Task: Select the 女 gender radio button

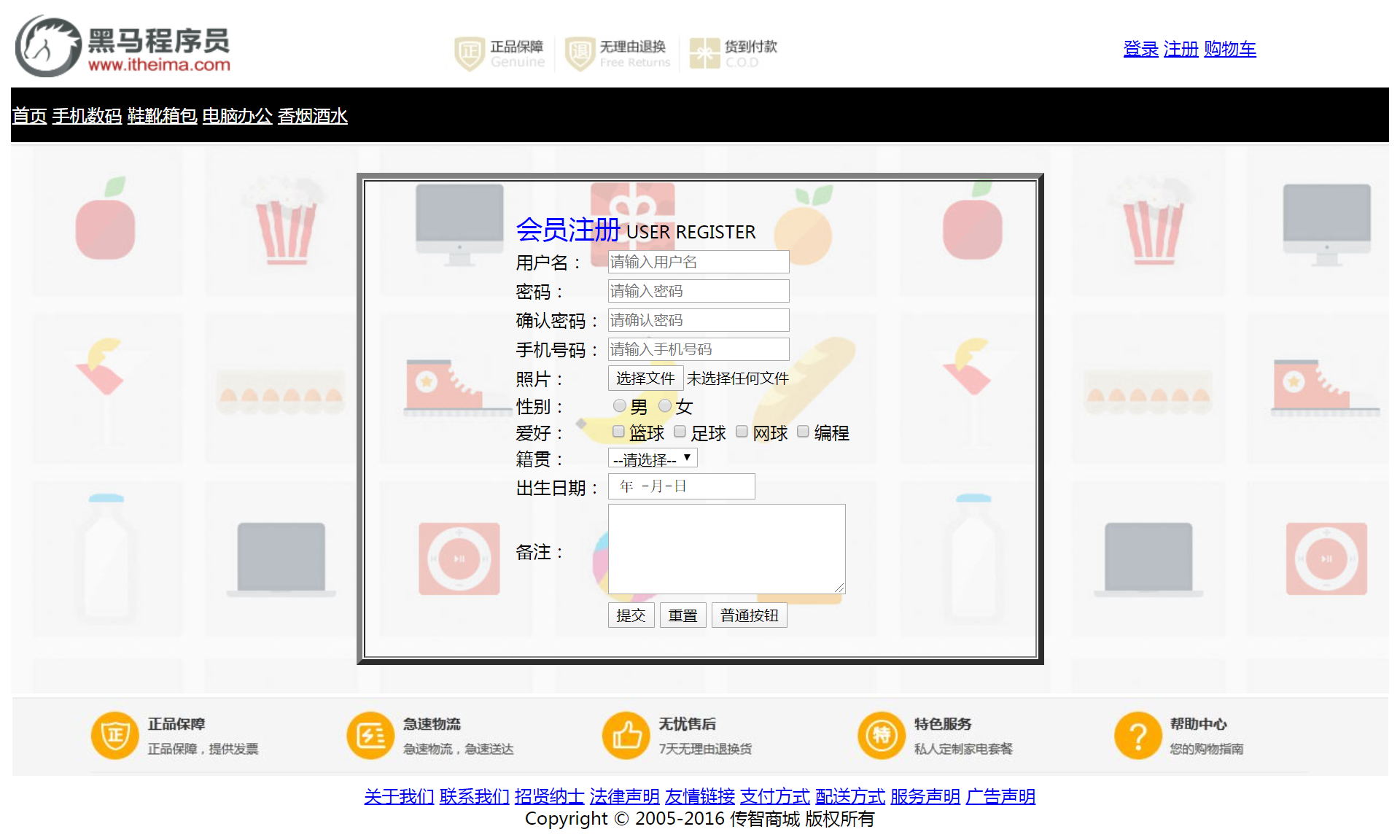Action: [664, 405]
